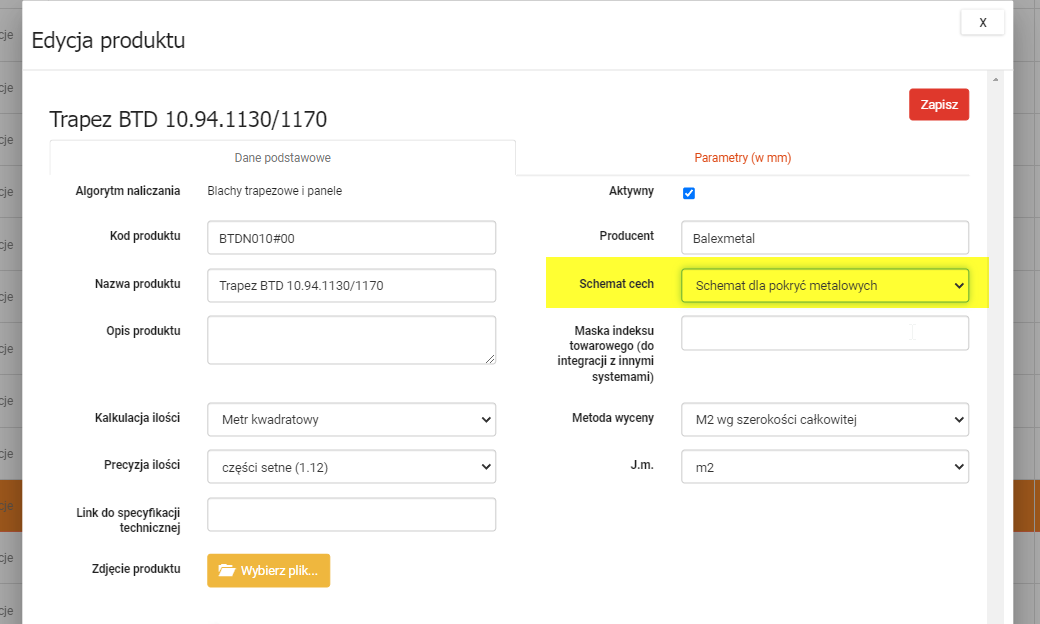Click the folder icon on Wybierz plik
This screenshot has height=624, width=1040.
point(226,571)
